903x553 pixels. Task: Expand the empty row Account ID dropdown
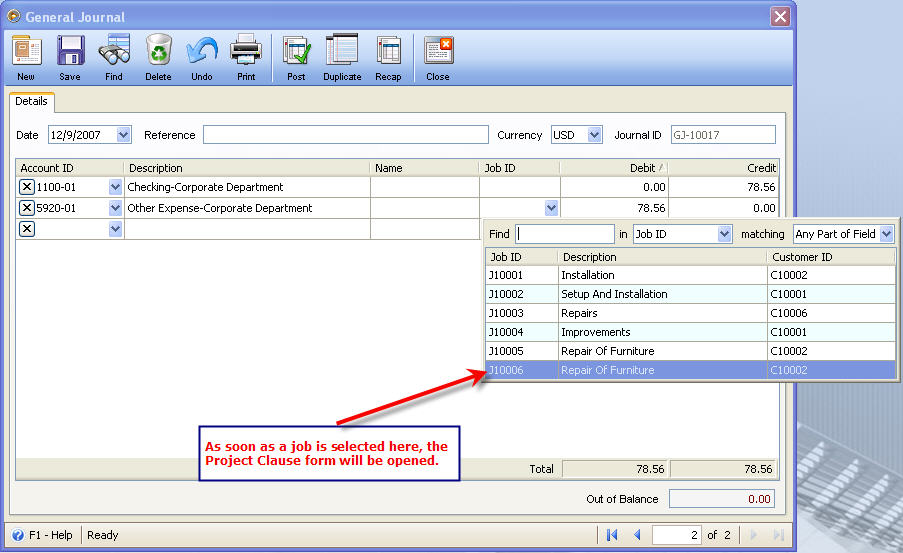(115, 229)
